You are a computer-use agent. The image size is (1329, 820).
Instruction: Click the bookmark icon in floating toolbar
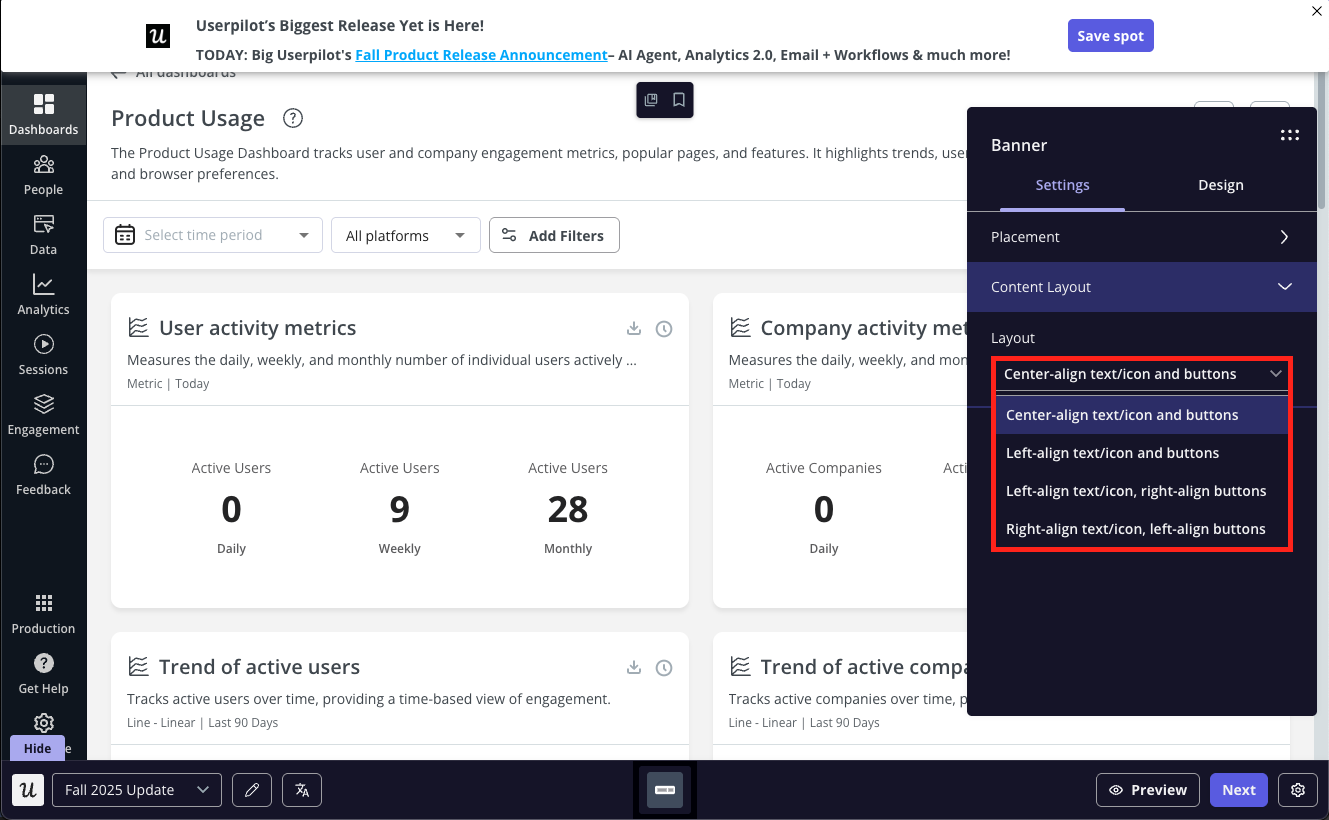point(679,100)
